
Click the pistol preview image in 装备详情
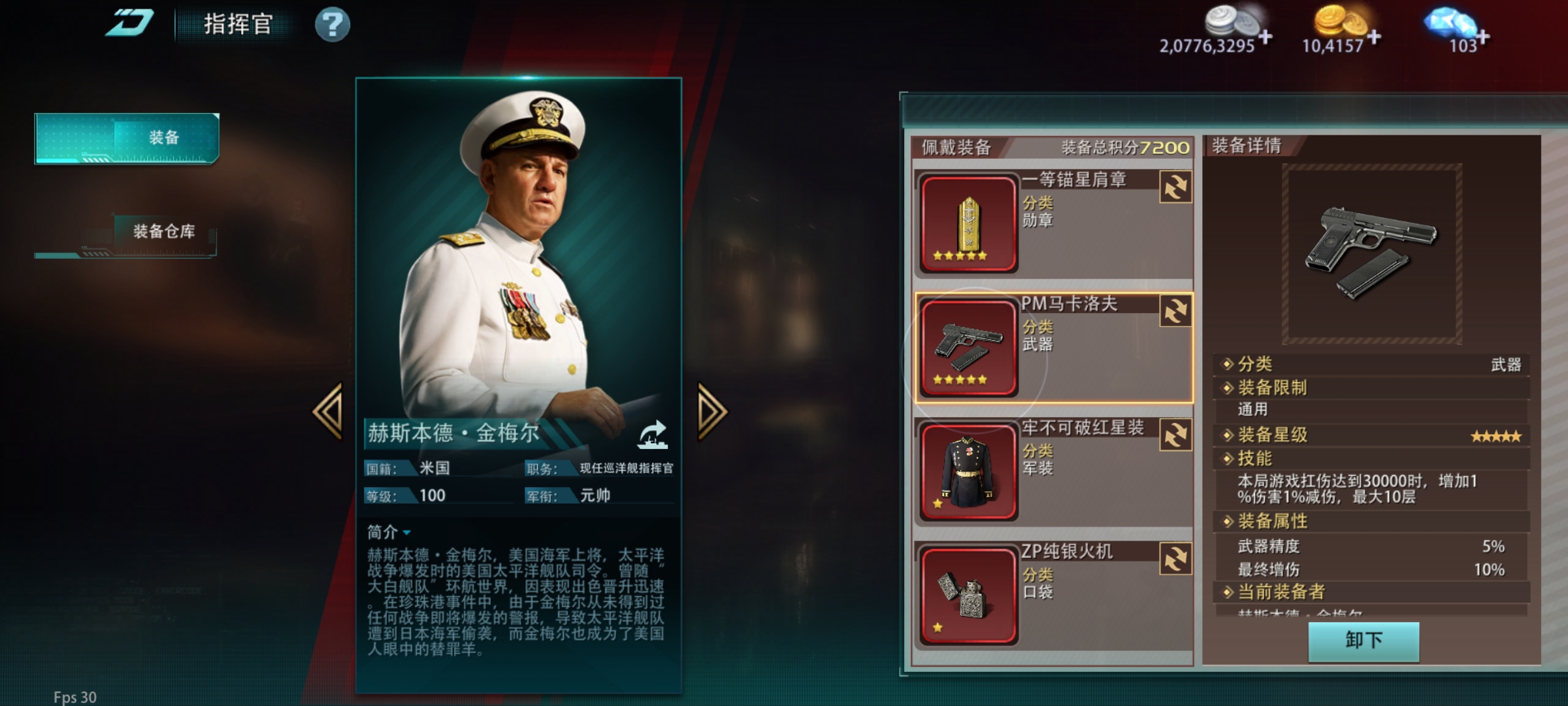[x=1372, y=254]
